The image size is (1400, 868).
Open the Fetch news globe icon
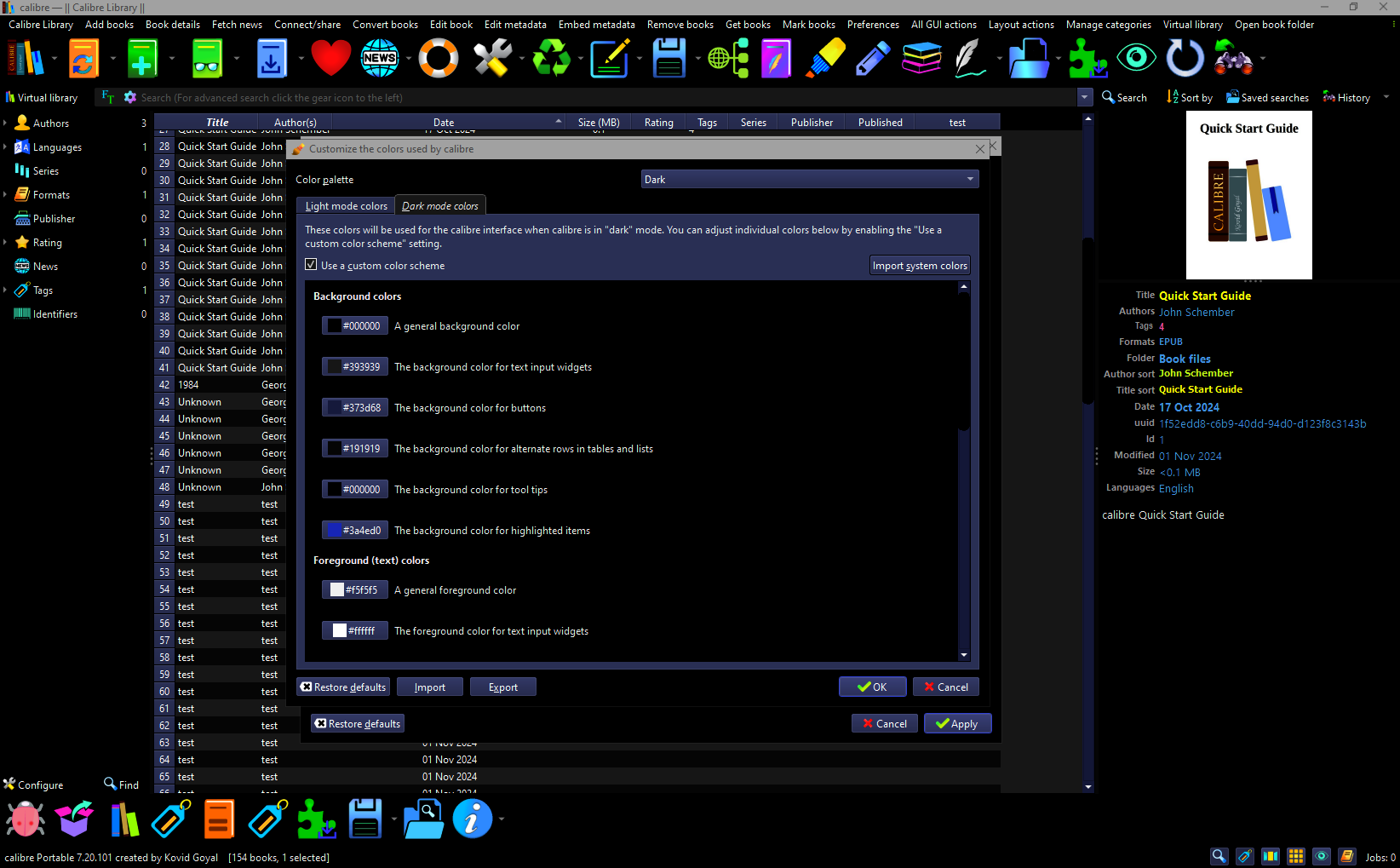click(x=380, y=59)
